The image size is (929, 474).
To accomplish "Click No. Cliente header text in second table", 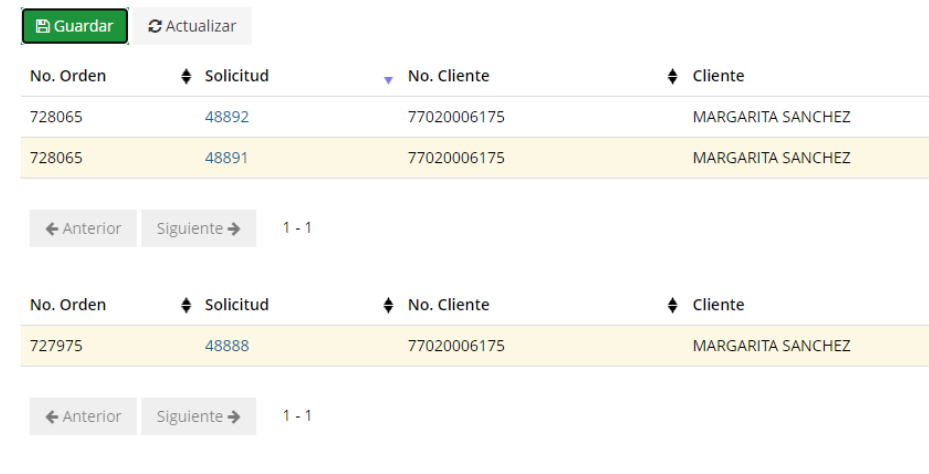I will pyautogui.click(x=449, y=305).
